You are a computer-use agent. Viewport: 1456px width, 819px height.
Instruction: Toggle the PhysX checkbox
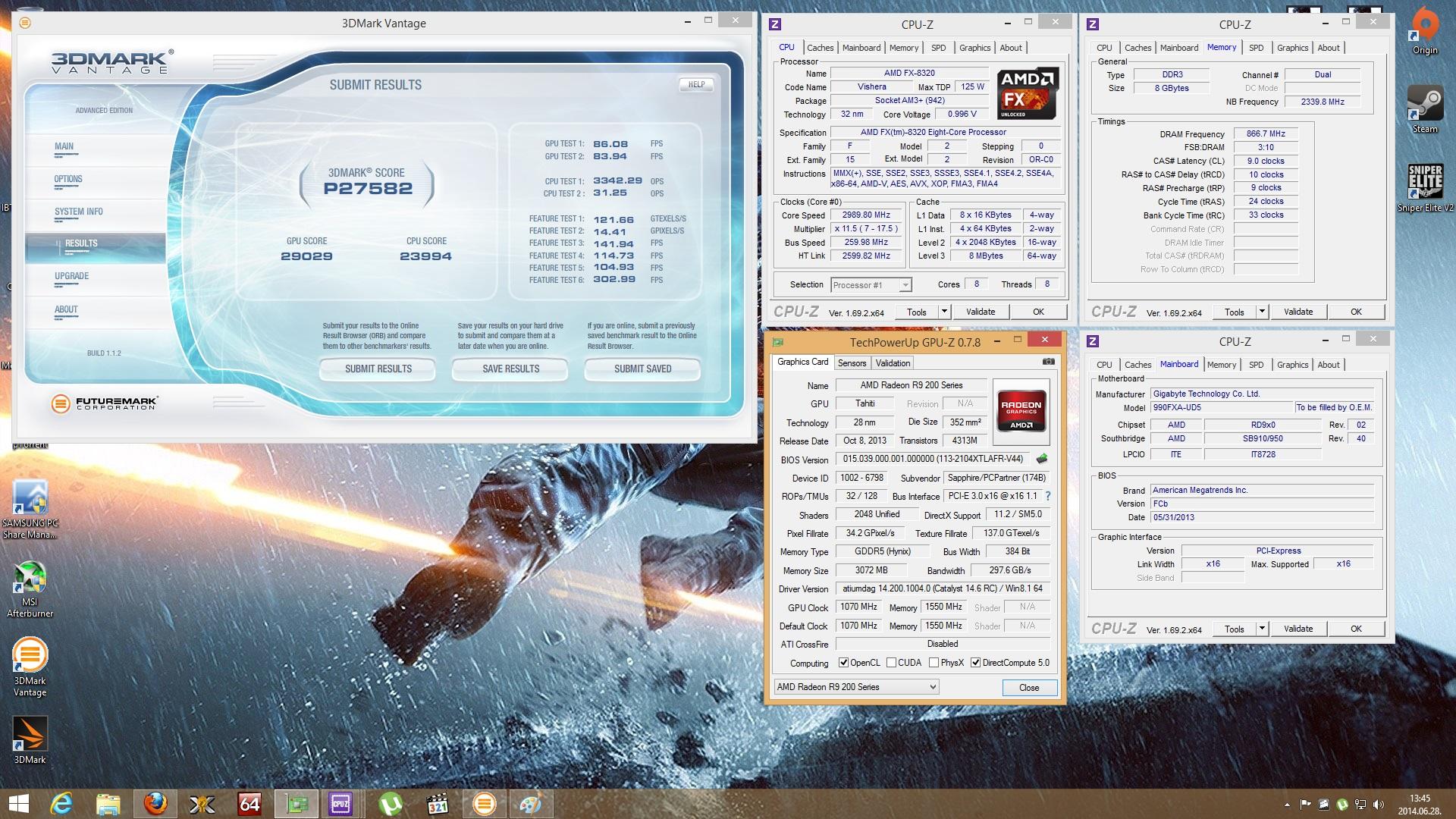[x=934, y=663]
